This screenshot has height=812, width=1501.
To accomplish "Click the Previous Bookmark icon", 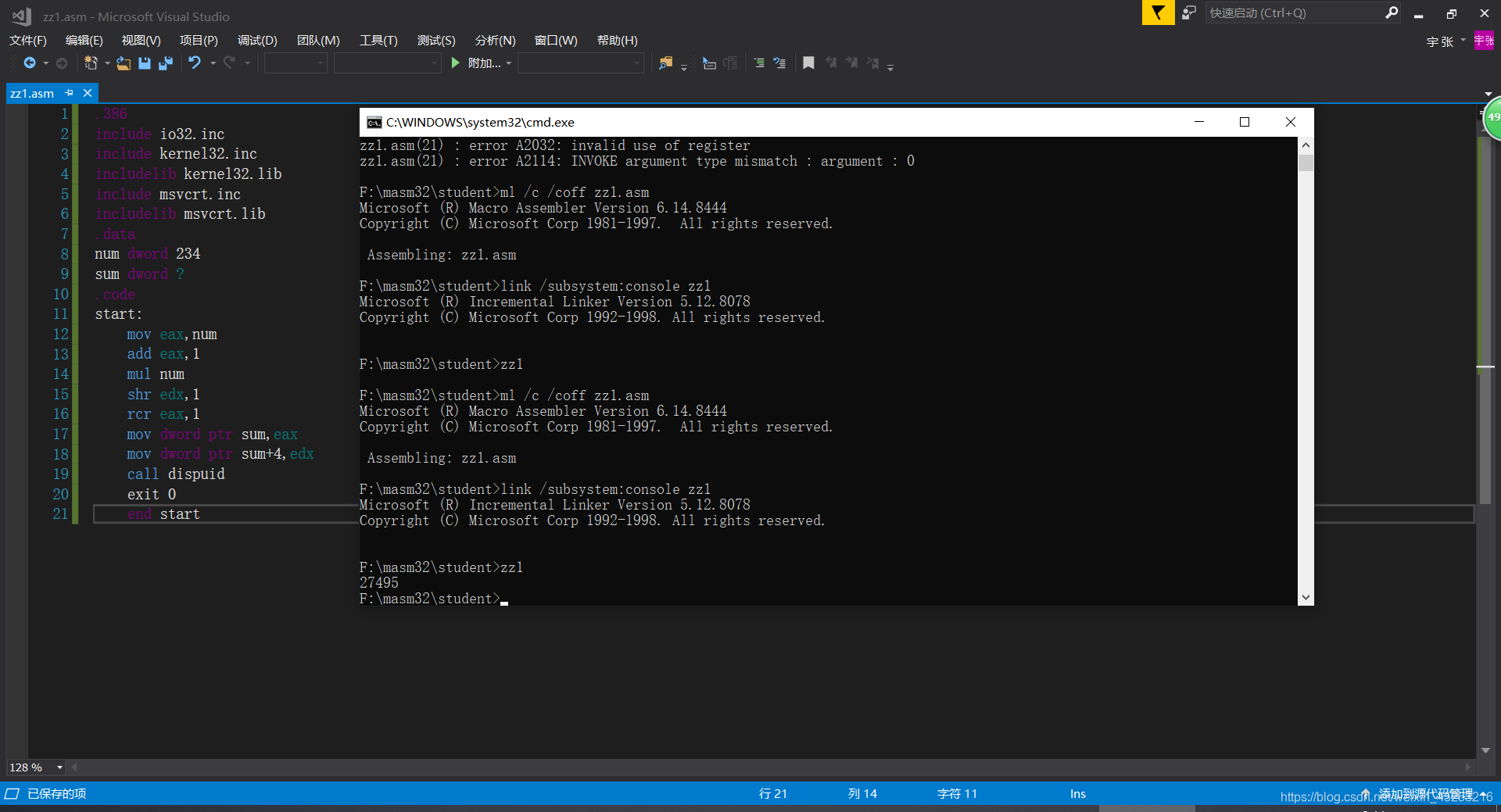I will point(831,63).
